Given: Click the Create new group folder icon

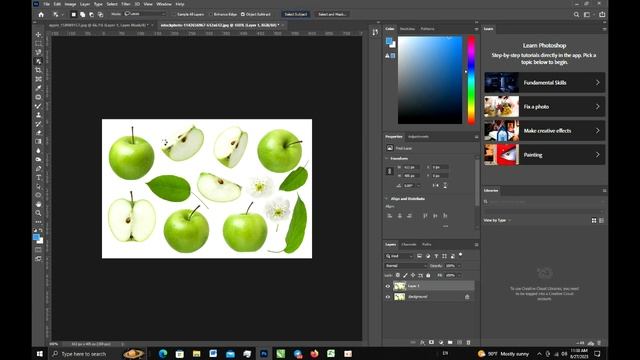Looking at the screenshot, I should click(450, 342).
